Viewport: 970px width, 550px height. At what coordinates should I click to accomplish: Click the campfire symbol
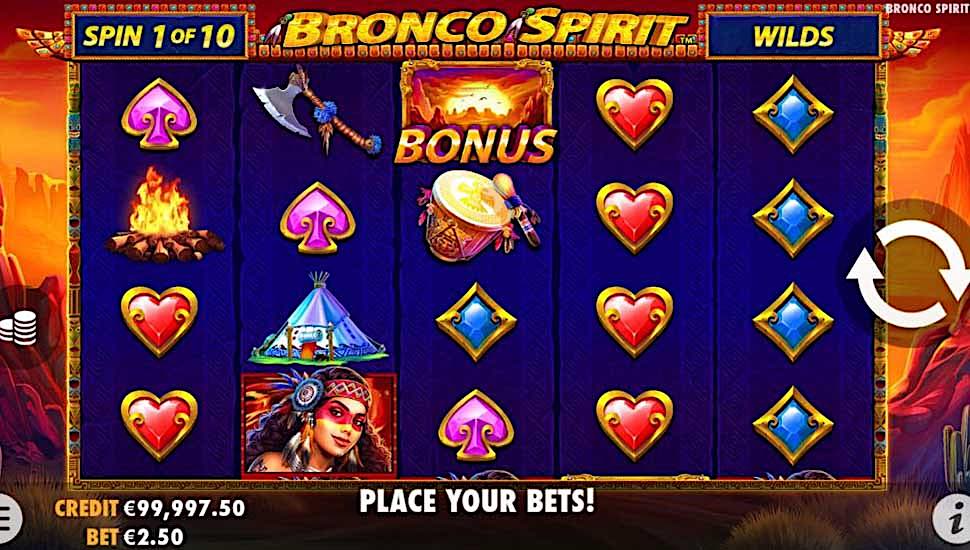click(163, 214)
